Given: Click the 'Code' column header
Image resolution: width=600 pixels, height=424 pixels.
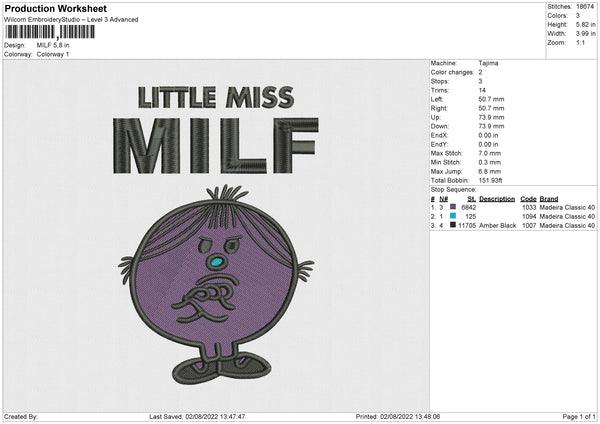Looking at the screenshot, I should pos(528,199).
